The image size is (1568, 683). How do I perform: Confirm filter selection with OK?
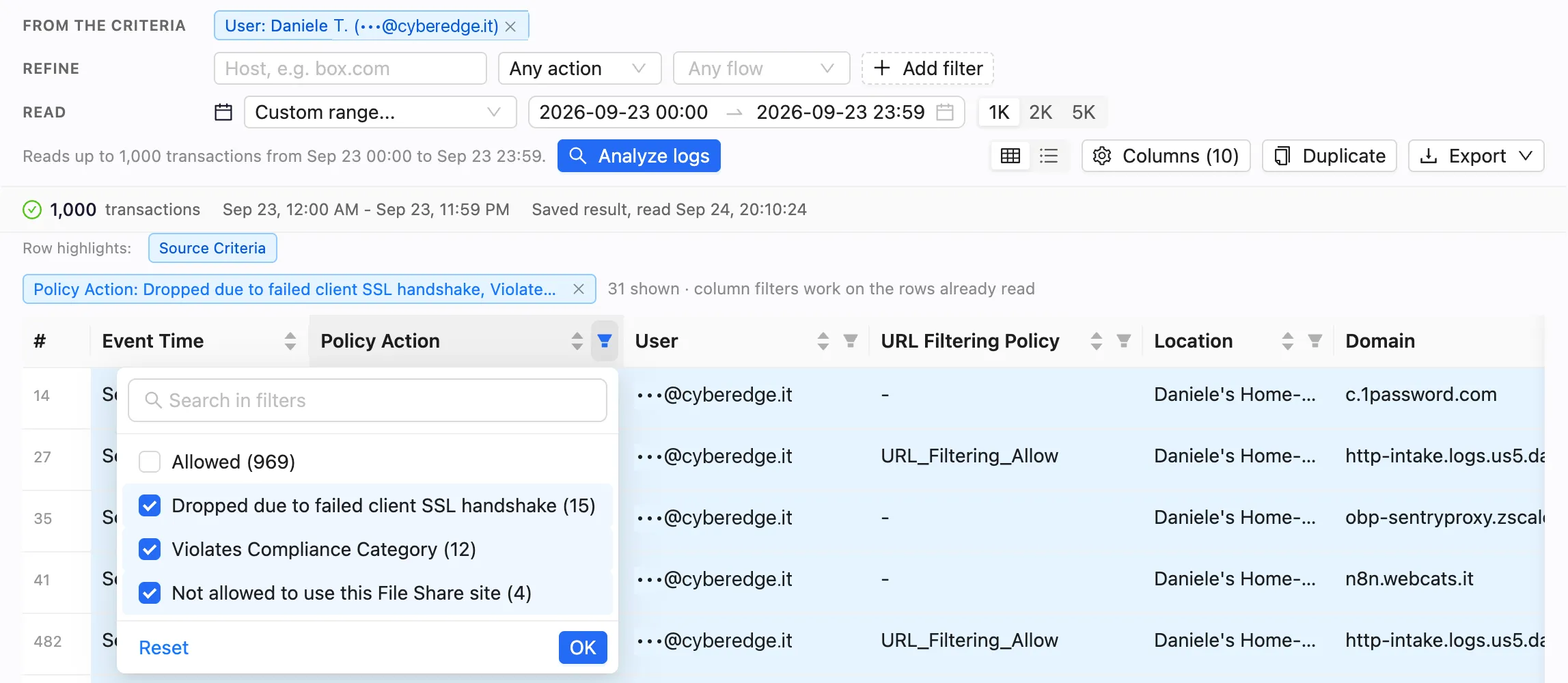[583, 647]
